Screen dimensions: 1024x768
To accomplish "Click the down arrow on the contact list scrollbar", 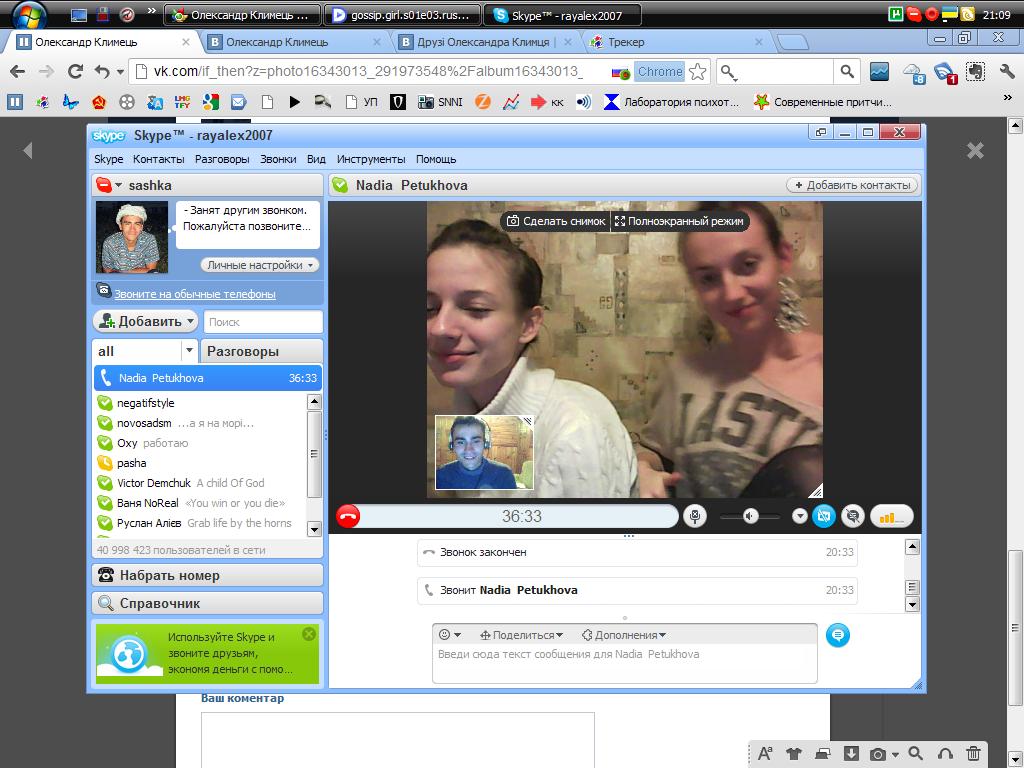I will point(314,529).
